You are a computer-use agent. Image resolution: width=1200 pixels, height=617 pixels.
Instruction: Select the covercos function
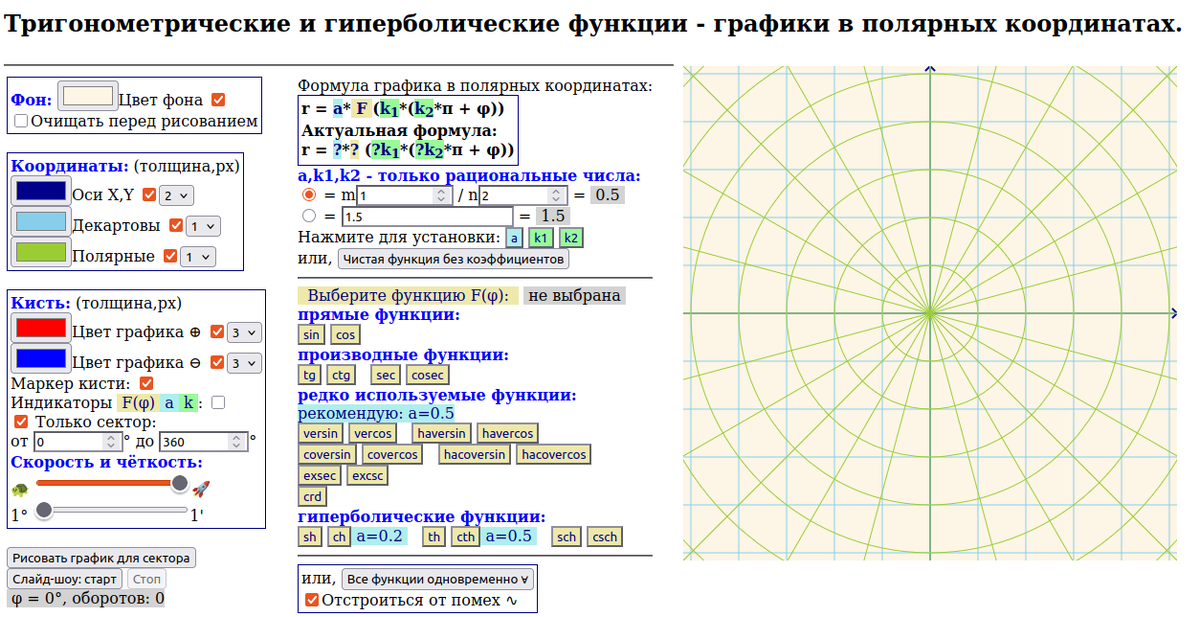392,454
